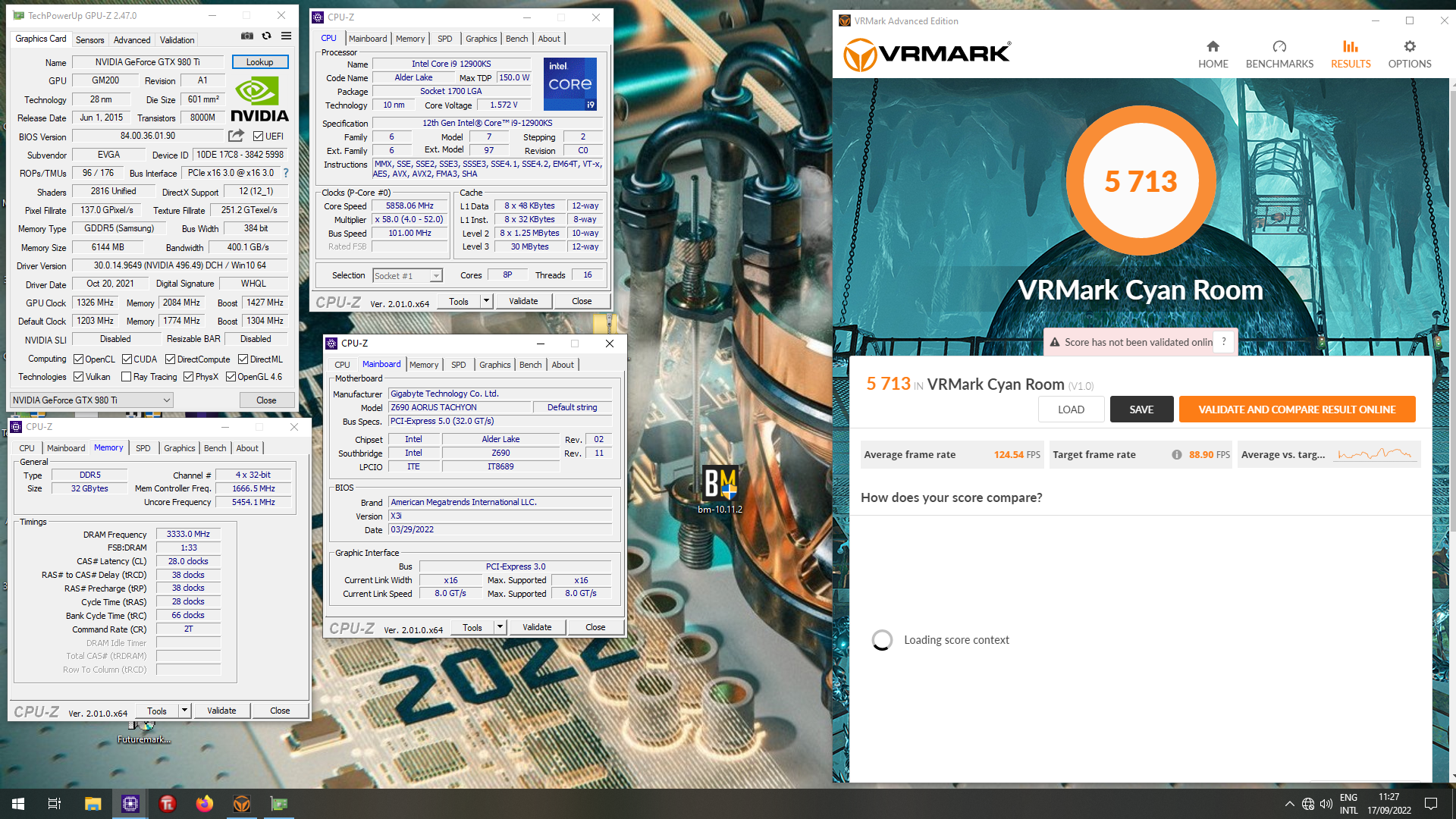Open the GPU selection dropdown in GPU-Z

coord(92,400)
